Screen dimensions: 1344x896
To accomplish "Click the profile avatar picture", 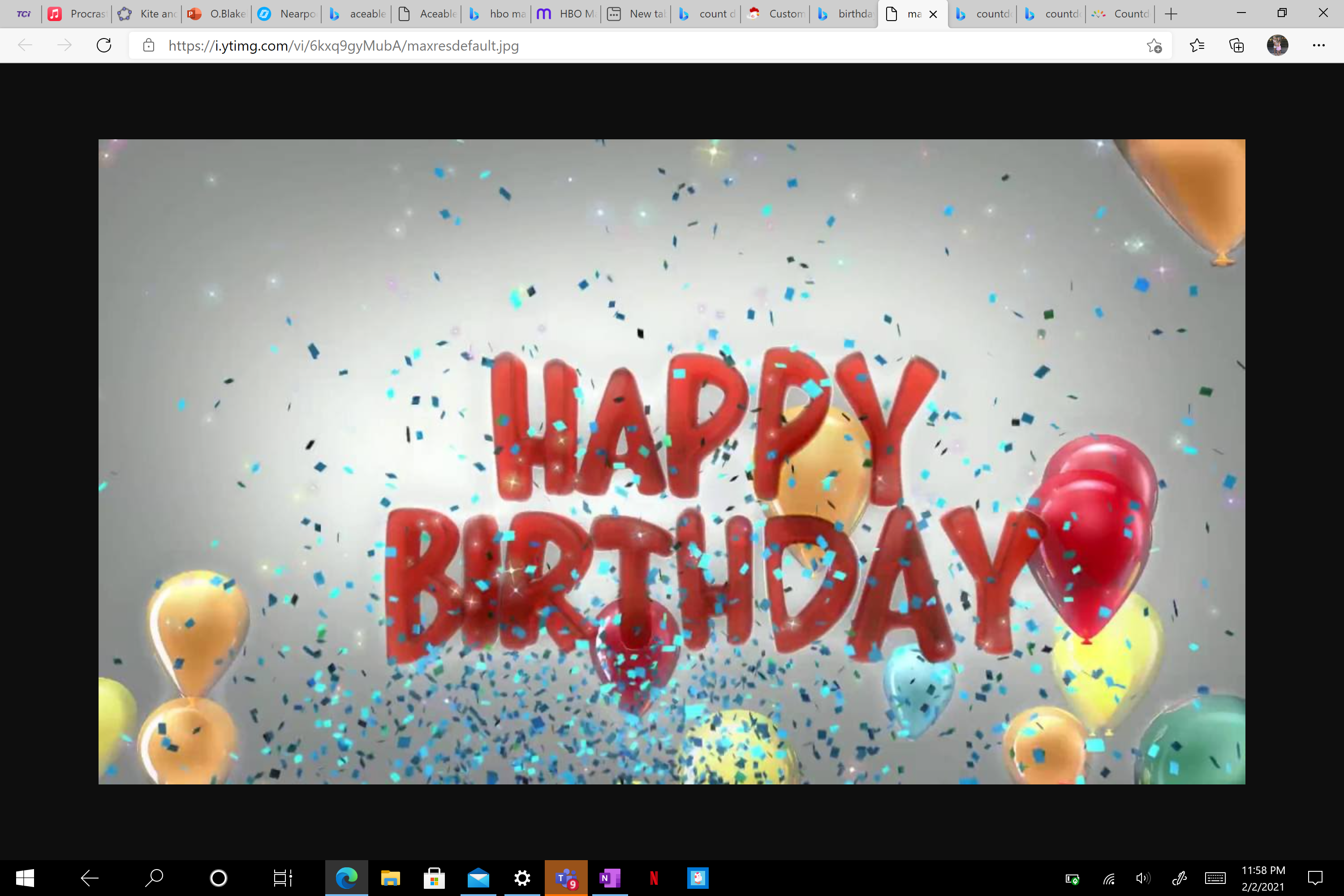I will pyautogui.click(x=1277, y=45).
